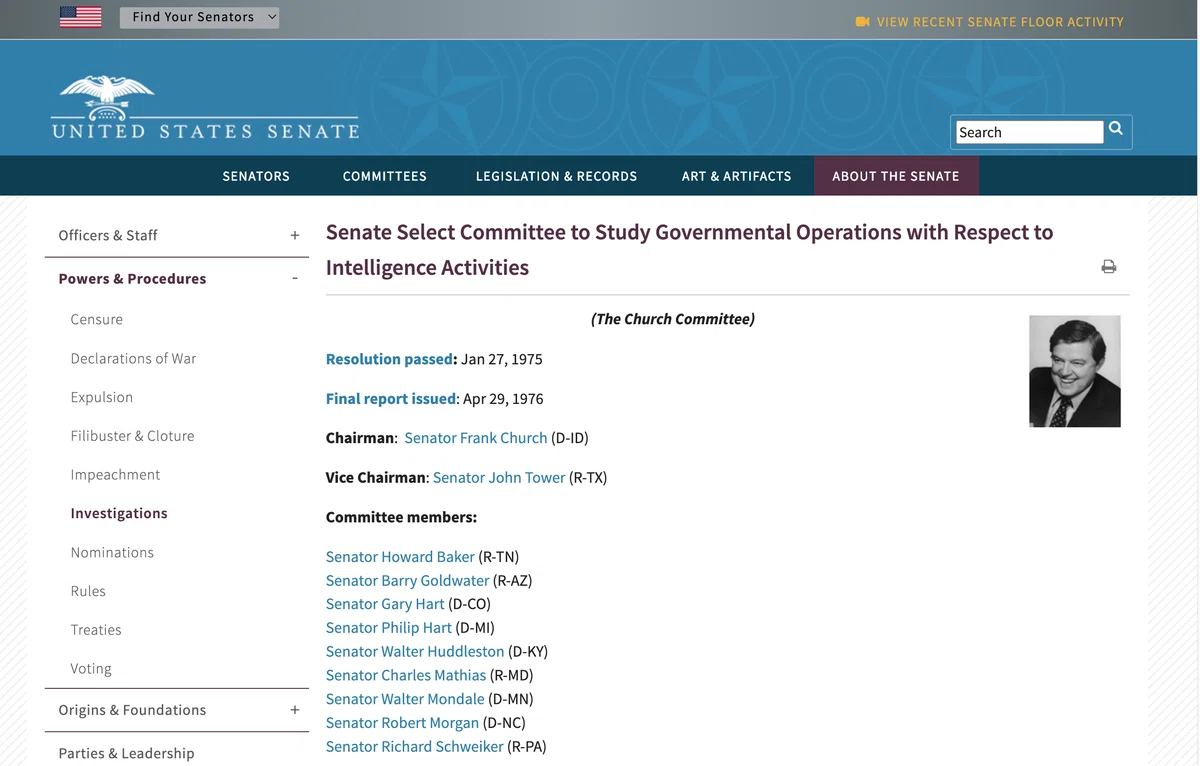Select Filibuster & Cloture in sidebar

tap(132, 436)
